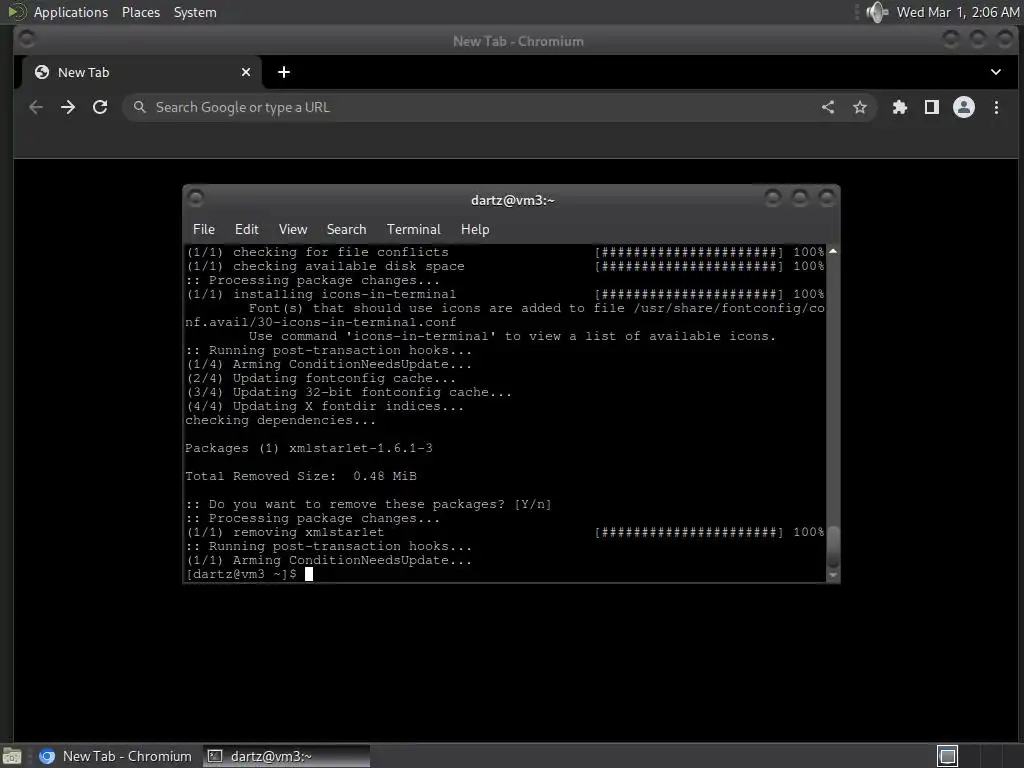Open terminal File menu
Screen dimensions: 1024x768
204,229
